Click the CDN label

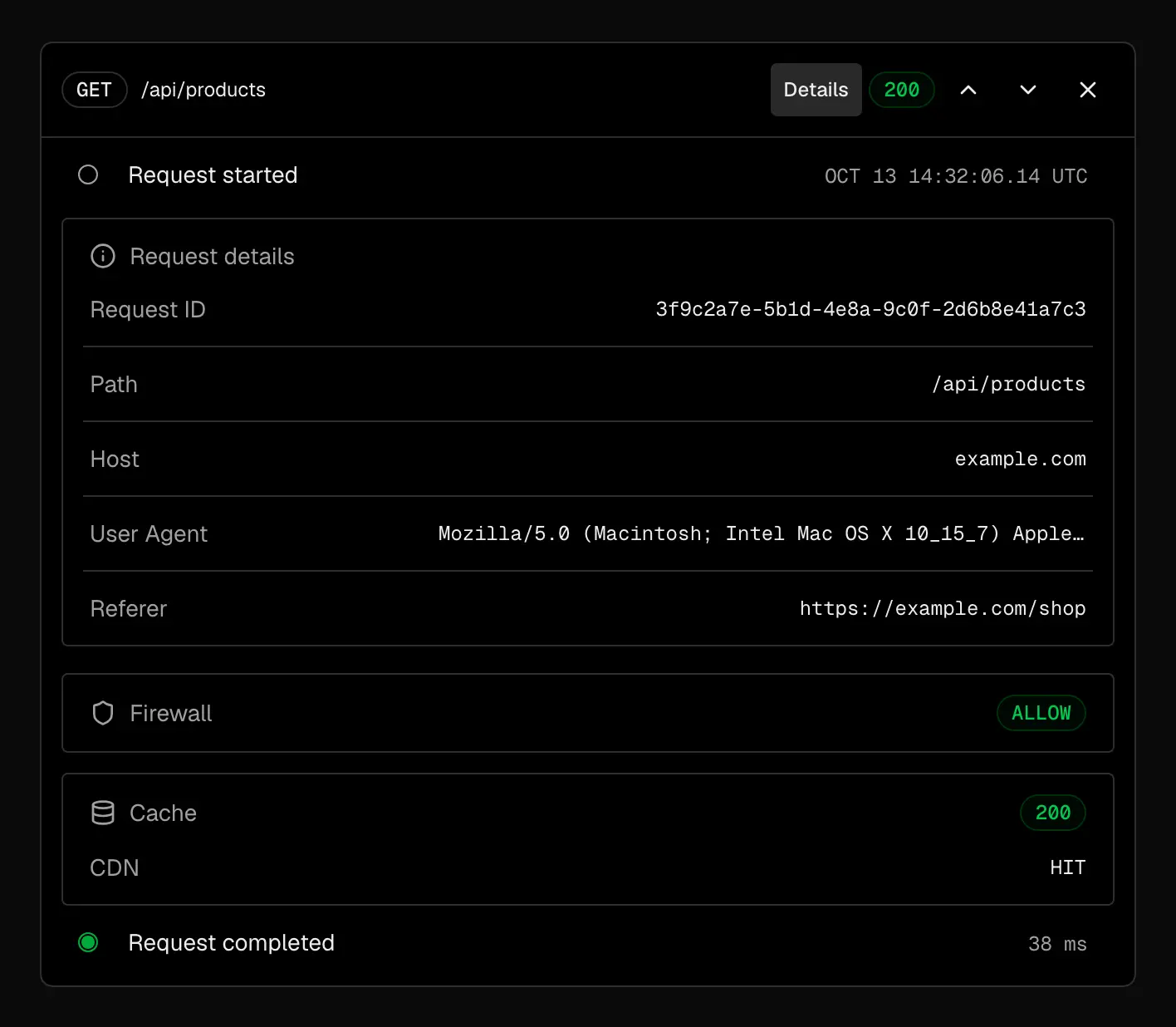pos(115,867)
